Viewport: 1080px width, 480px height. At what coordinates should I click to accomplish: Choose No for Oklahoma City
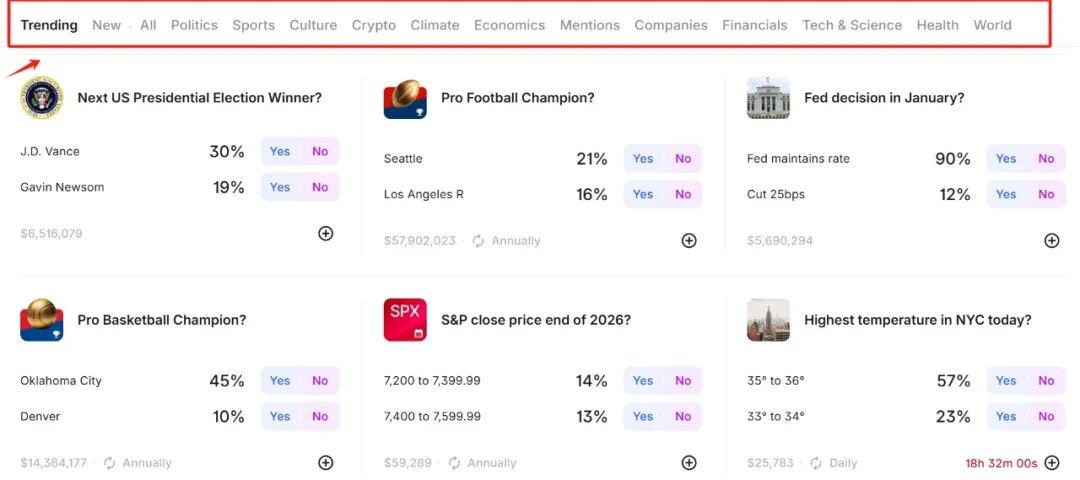pos(320,380)
